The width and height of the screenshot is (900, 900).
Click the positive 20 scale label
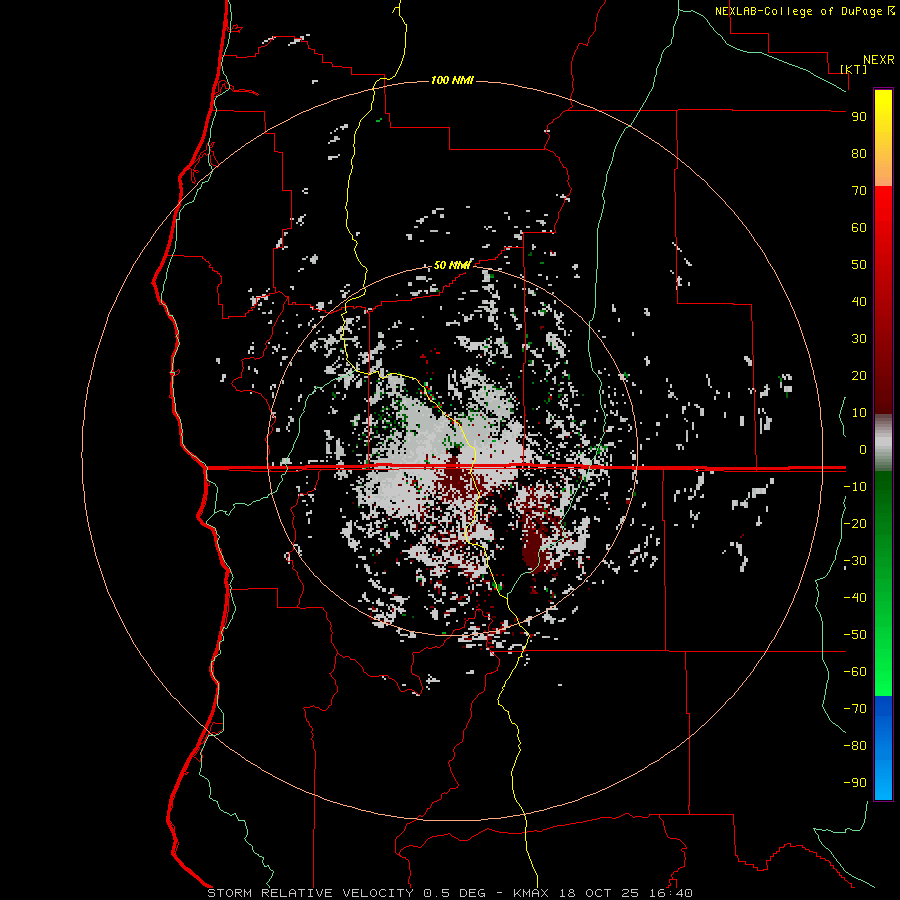coord(859,375)
